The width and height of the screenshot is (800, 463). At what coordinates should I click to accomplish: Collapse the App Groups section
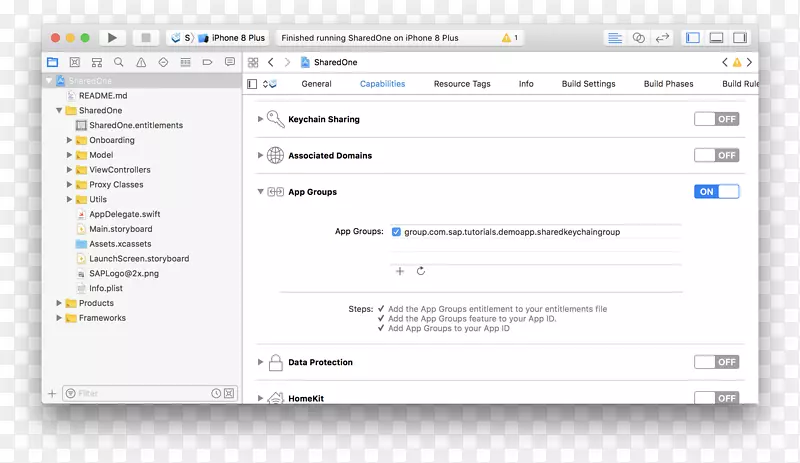[261, 192]
